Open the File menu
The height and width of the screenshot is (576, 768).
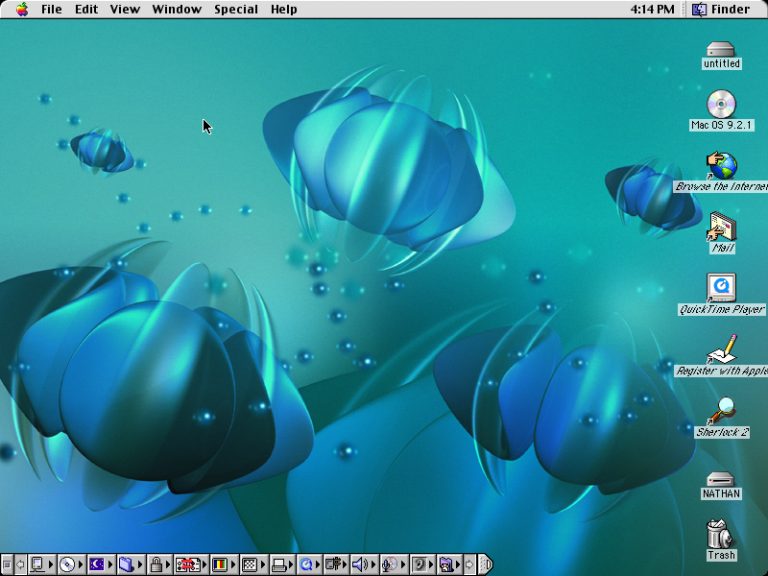click(51, 9)
